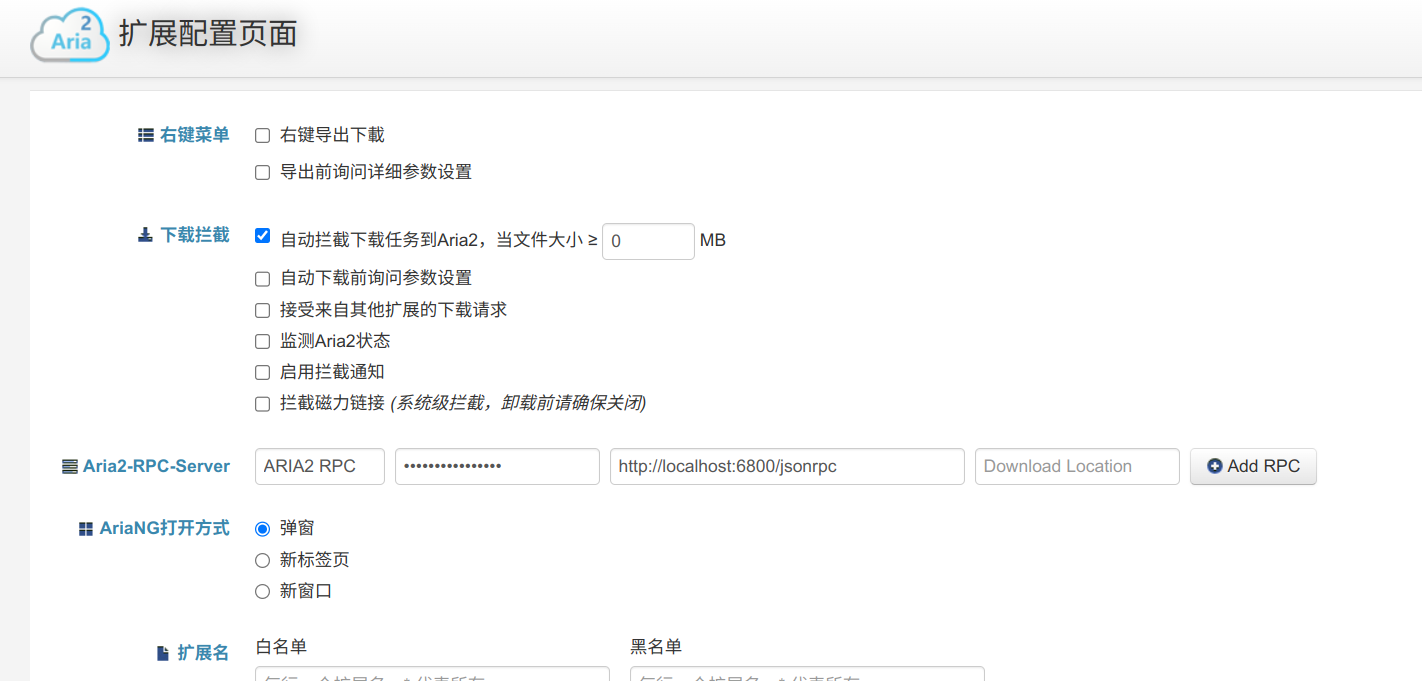
Task: Click the 黑名单 textarea
Action: pos(807,674)
